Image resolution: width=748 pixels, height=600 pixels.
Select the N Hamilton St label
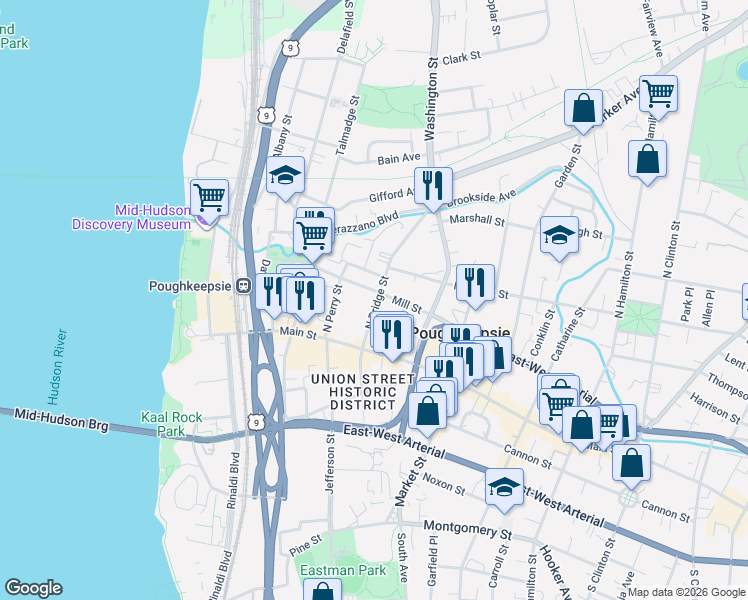tap(624, 285)
